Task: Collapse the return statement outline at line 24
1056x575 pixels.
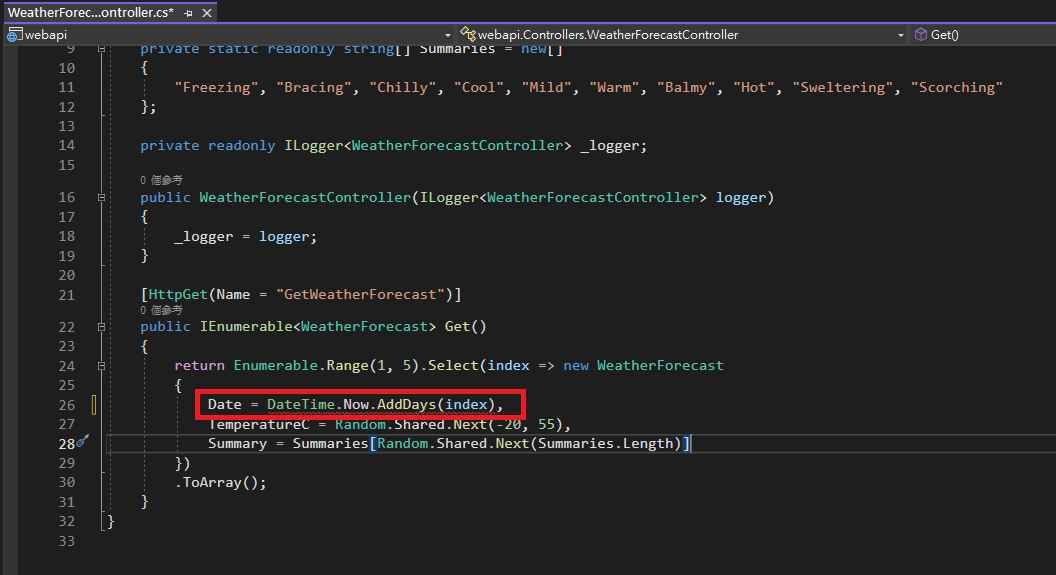Action: point(101,366)
